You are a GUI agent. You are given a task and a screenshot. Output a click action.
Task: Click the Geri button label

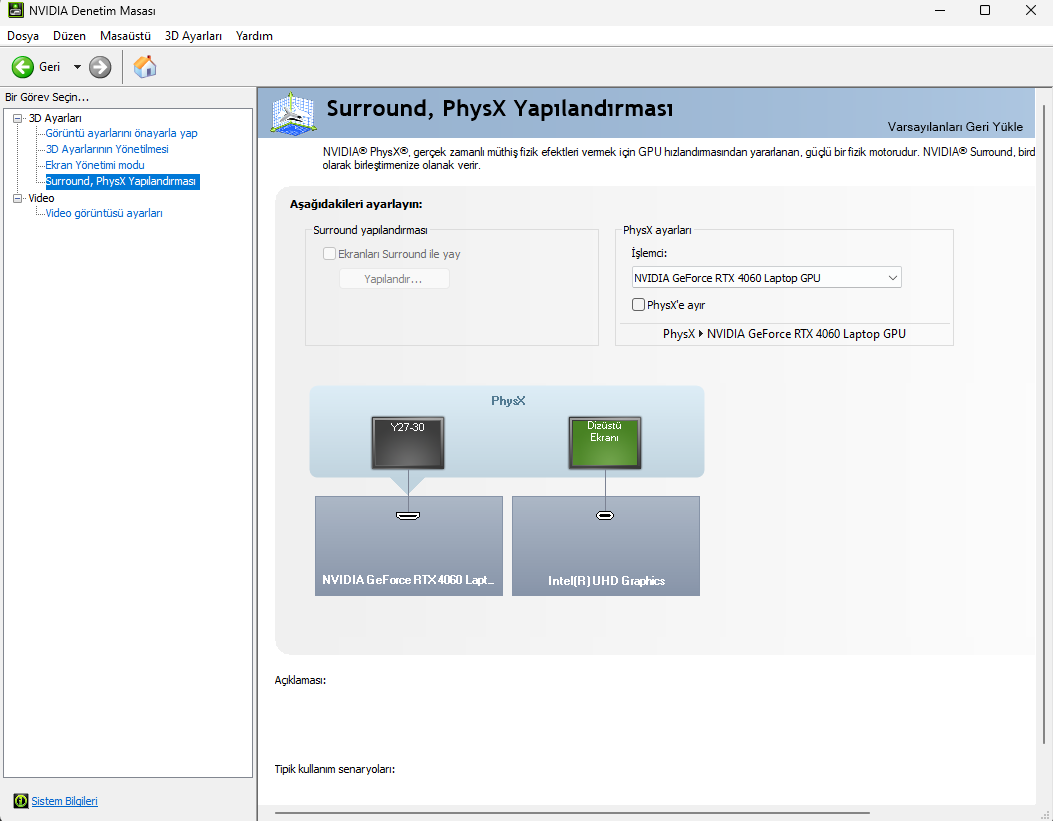pos(50,67)
